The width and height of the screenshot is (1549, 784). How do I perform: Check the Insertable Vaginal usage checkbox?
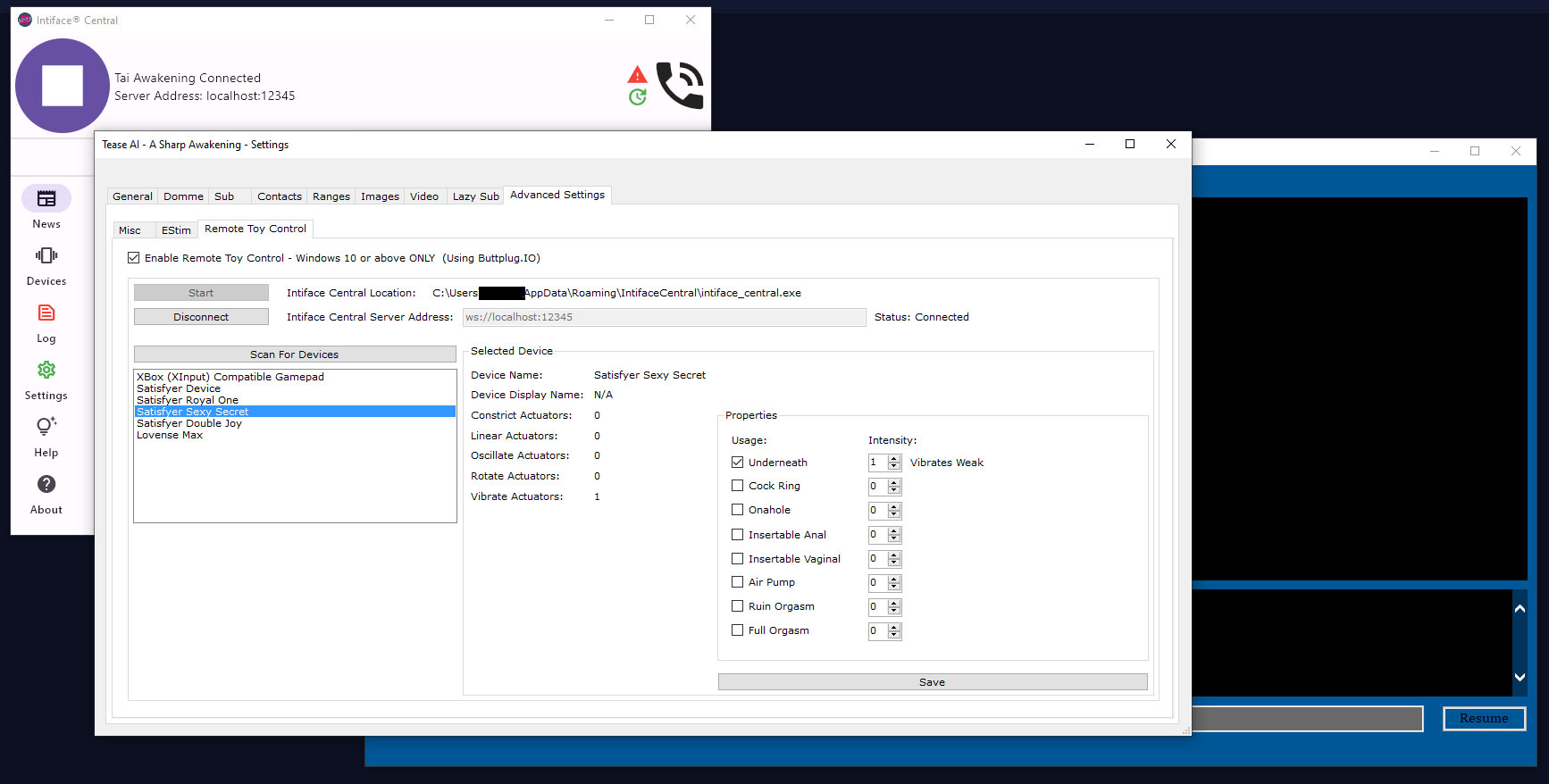(737, 559)
